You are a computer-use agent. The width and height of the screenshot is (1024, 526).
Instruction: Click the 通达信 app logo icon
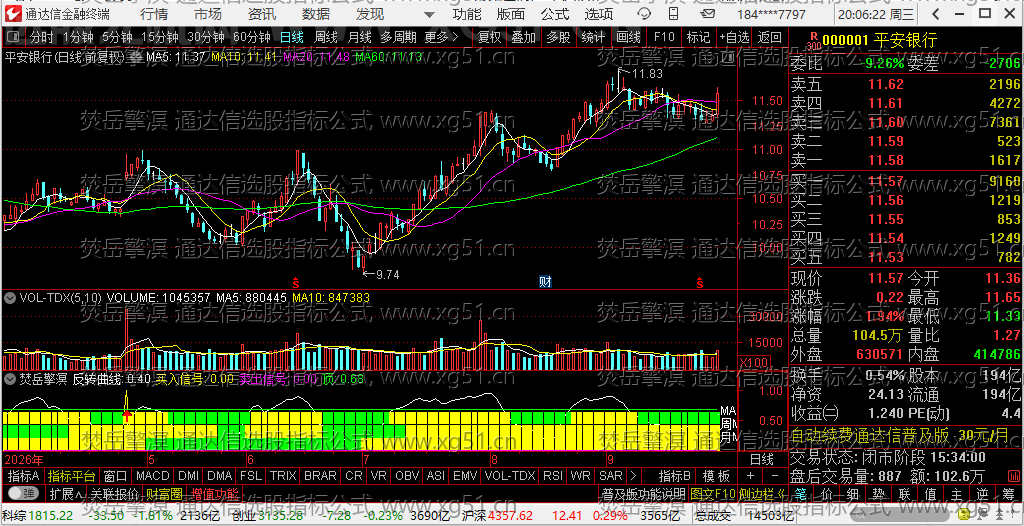click(x=13, y=14)
